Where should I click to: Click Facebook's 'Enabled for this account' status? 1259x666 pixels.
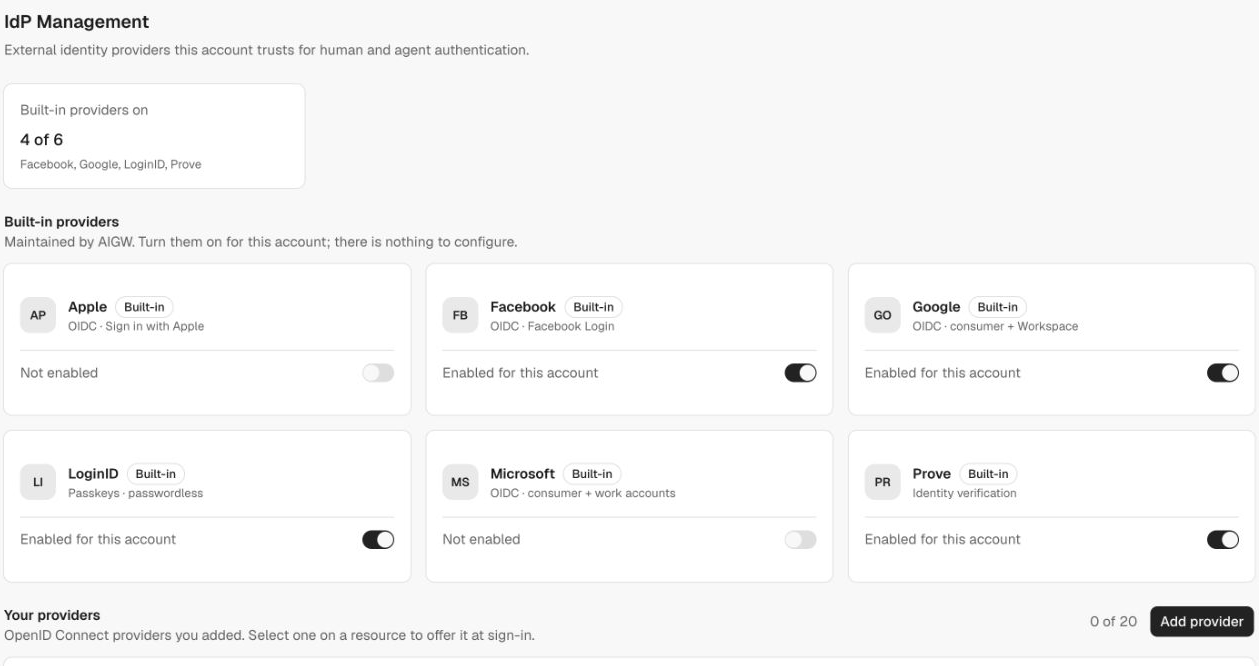(520, 373)
